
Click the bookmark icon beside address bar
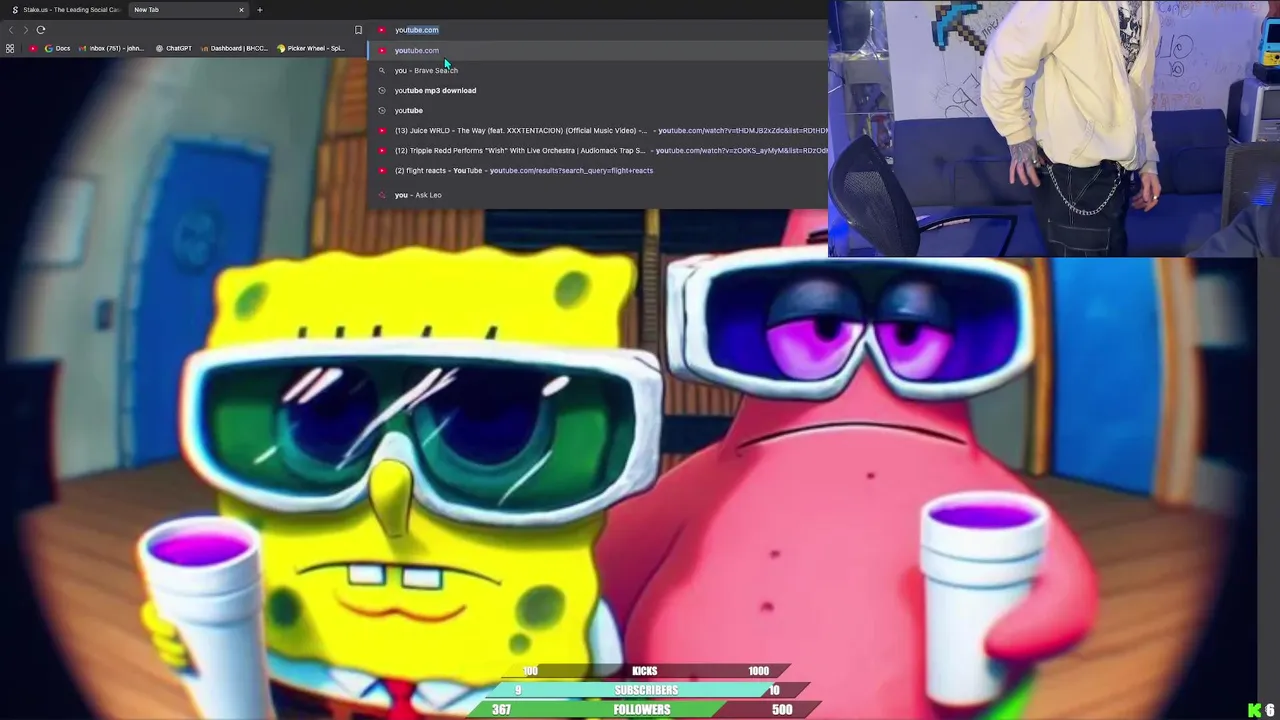click(x=358, y=30)
